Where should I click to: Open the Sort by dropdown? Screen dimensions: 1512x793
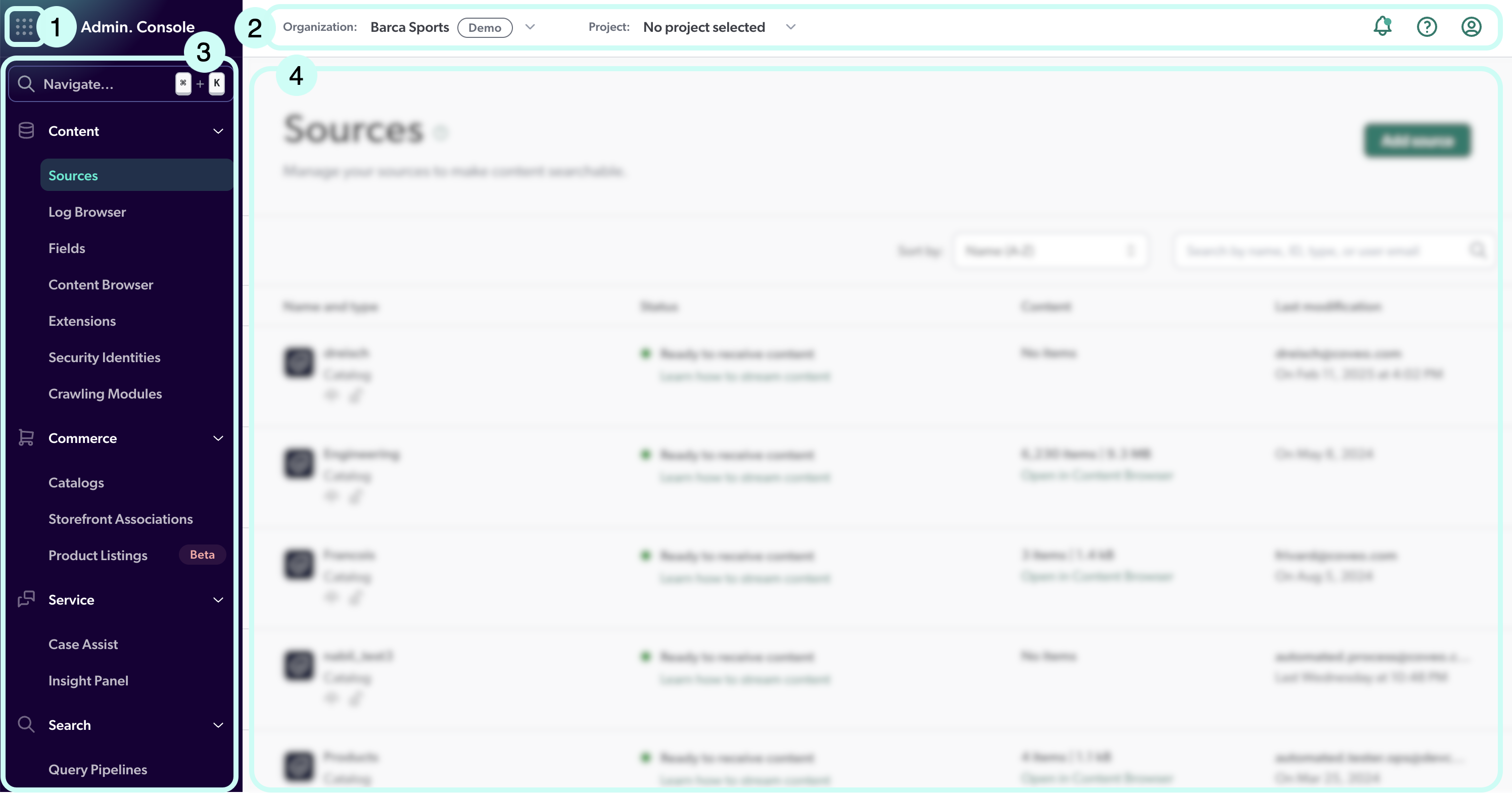point(1050,251)
